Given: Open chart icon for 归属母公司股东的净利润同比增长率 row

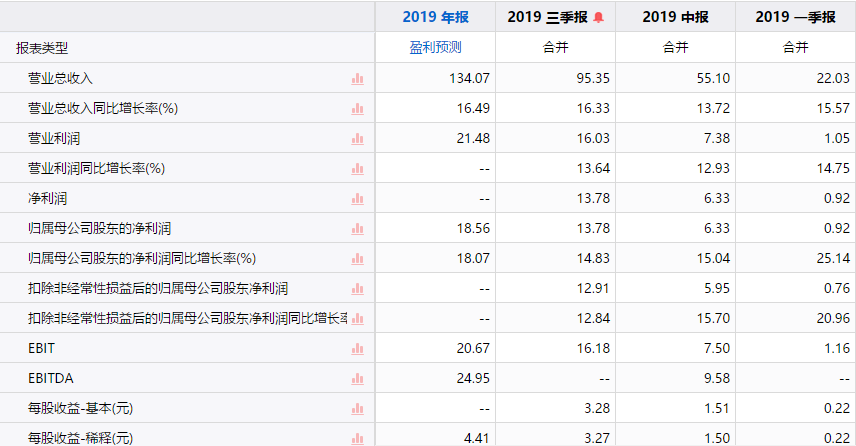Looking at the screenshot, I should tap(358, 259).
